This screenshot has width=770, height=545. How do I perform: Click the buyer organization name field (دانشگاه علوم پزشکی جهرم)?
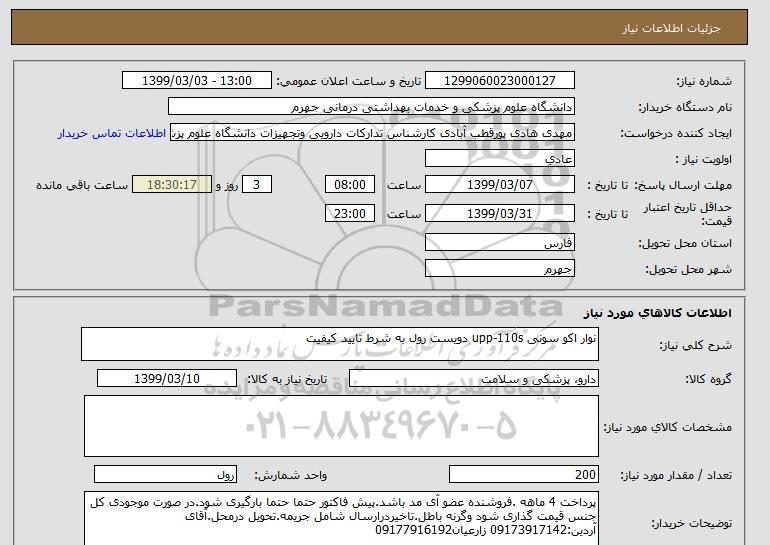pos(371,107)
